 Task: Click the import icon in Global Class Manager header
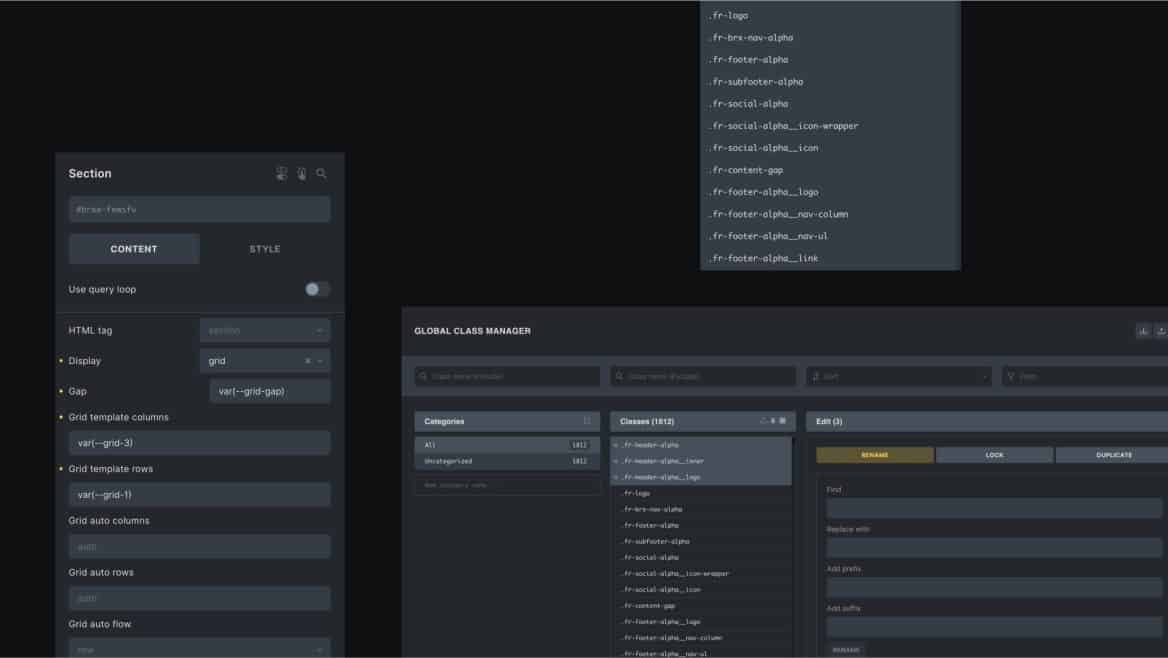click(1143, 331)
